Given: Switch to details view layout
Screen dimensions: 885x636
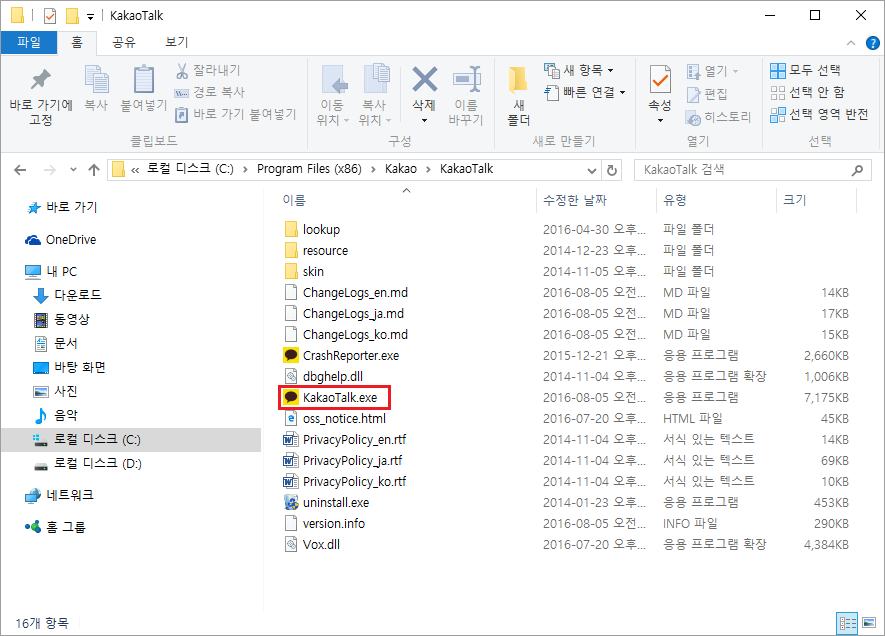Looking at the screenshot, I should (847, 623).
